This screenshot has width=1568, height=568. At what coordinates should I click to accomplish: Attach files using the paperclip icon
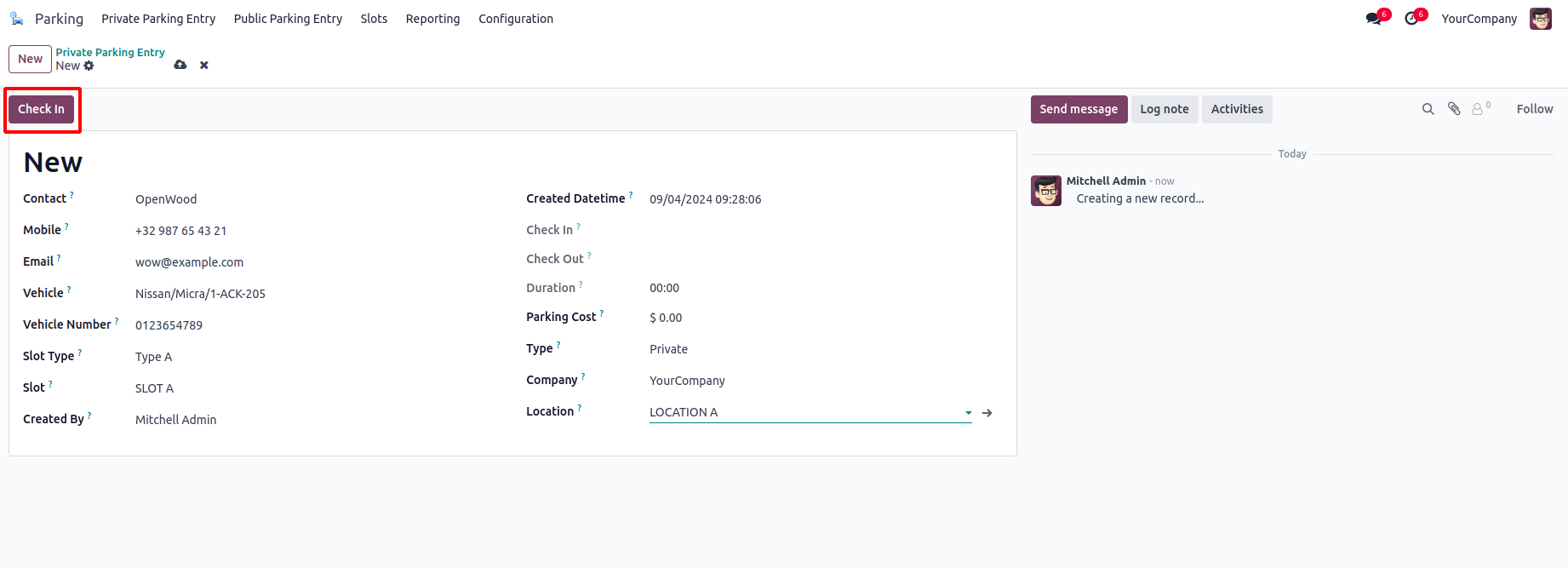(1454, 109)
